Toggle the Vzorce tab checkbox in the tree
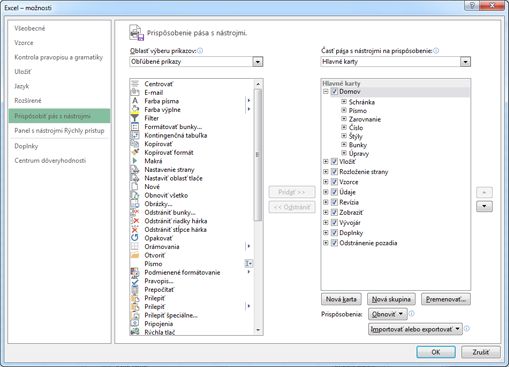The height and width of the screenshot is (367, 509). [334, 182]
